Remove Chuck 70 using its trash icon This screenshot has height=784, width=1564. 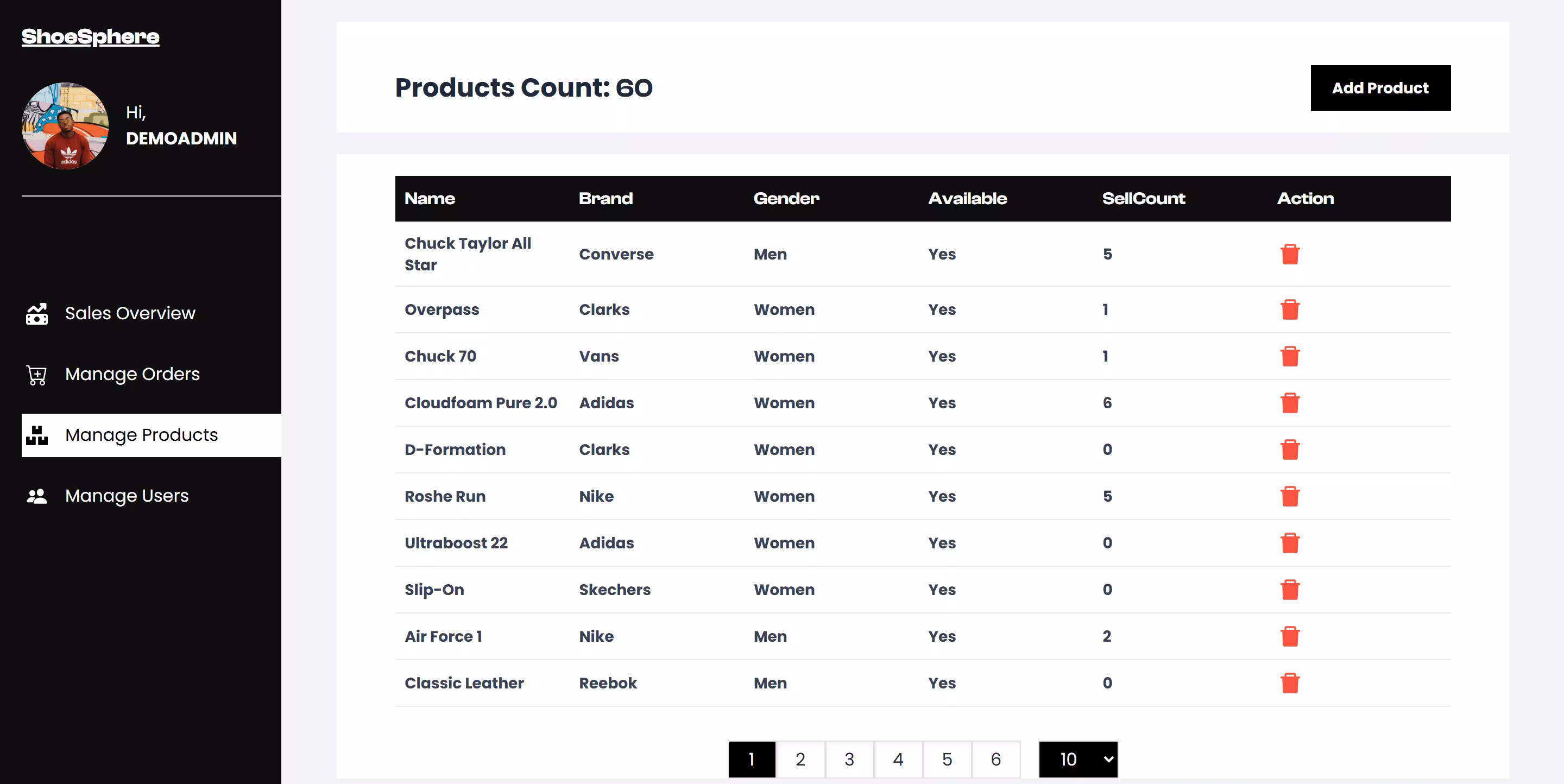(x=1290, y=356)
